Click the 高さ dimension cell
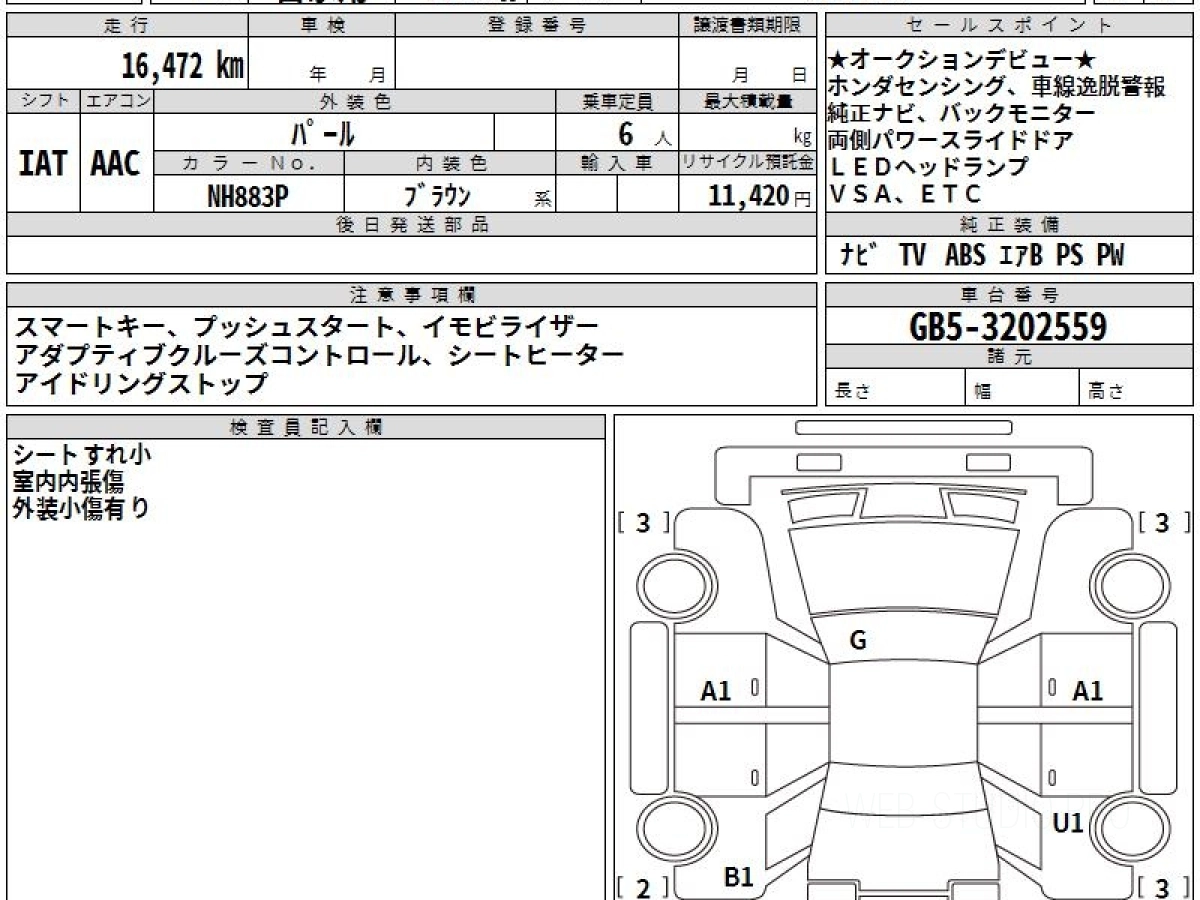 1137,388
